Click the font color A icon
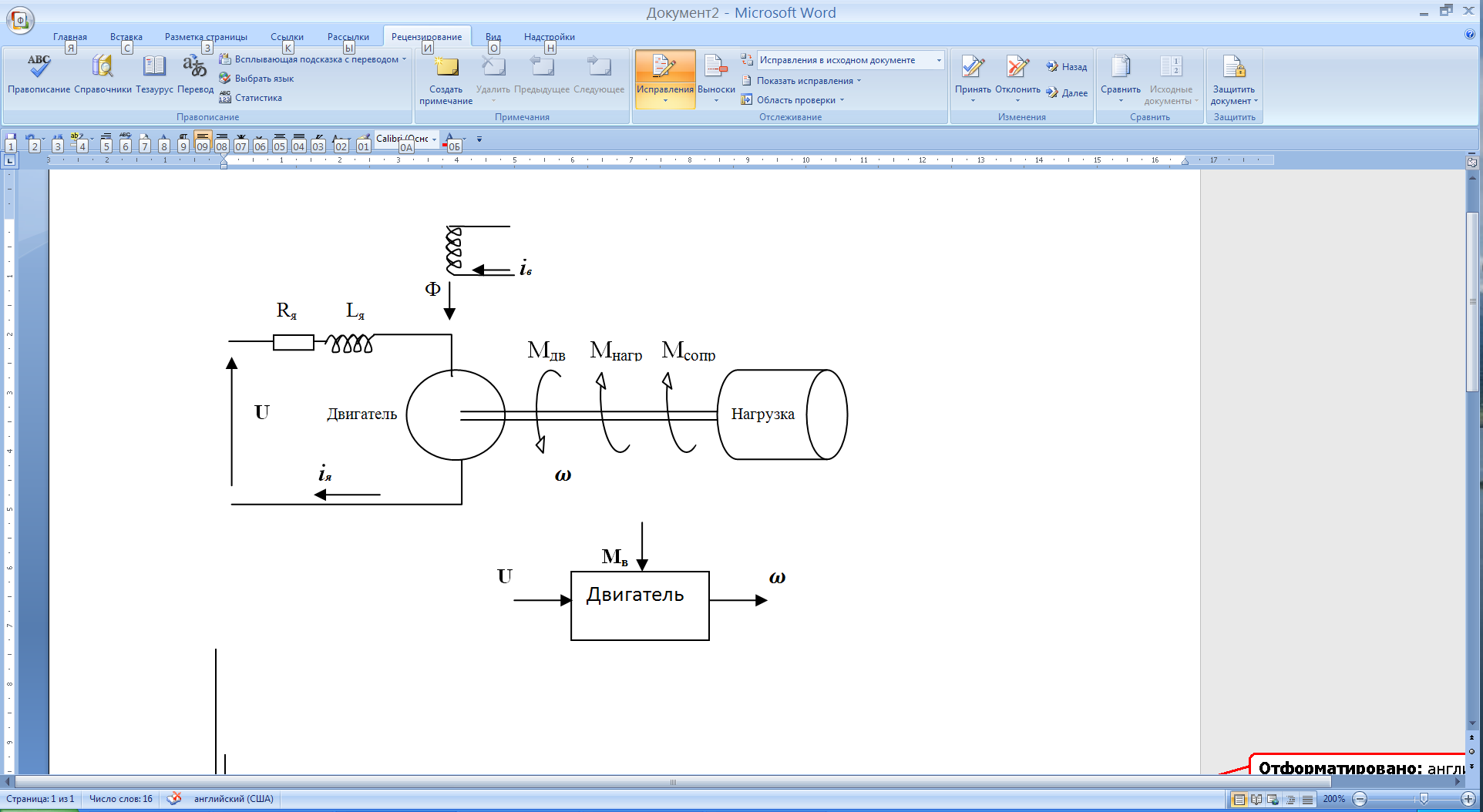 click(449, 140)
